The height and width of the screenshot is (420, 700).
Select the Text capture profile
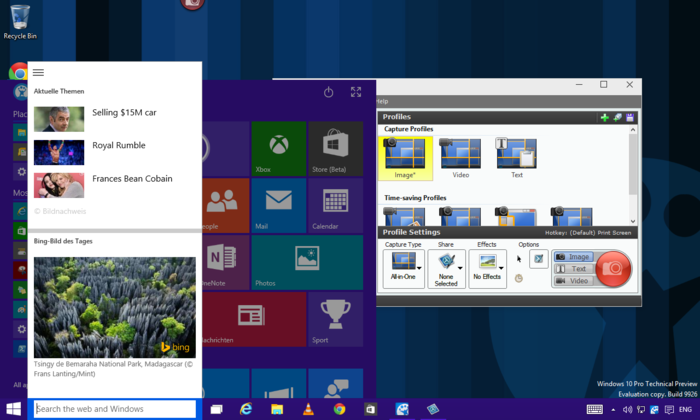(x=517, y=158)
